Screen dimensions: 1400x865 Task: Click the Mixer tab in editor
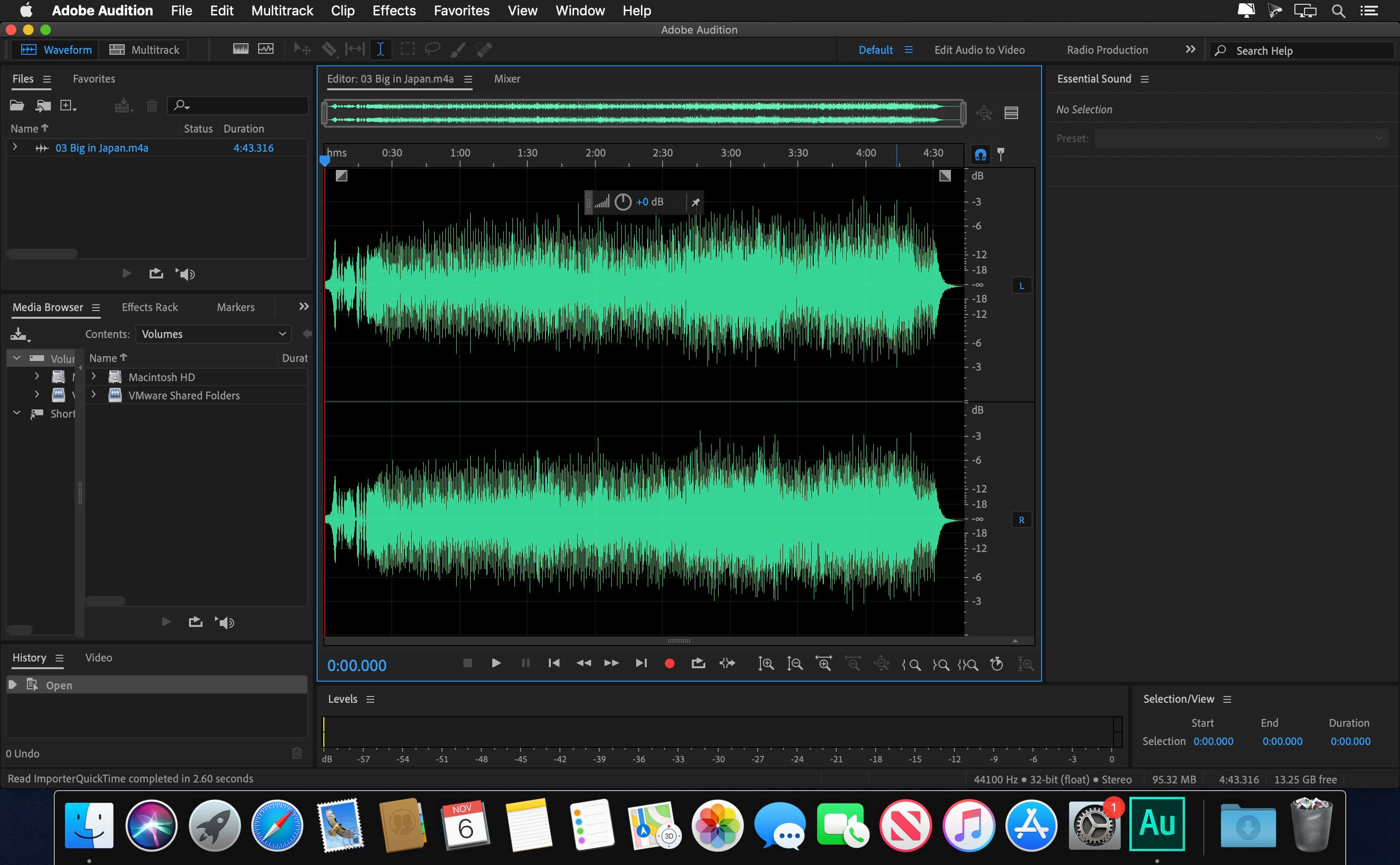(505, 78)
